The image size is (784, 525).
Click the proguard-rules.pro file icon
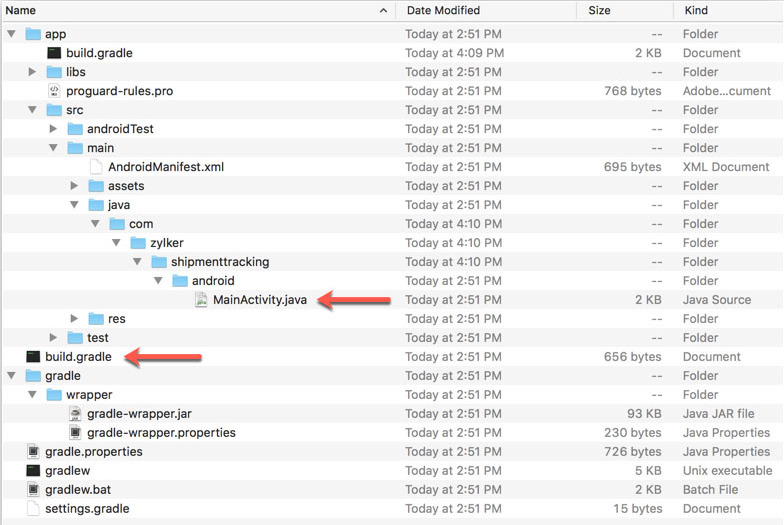point(54,91)
